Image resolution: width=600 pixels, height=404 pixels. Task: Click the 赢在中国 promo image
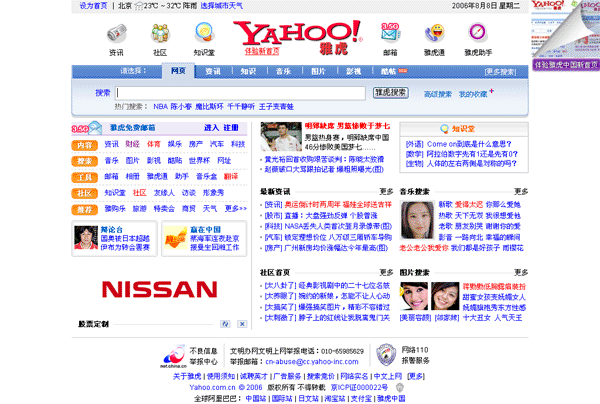pyautogui.click(x=176, y=238)
